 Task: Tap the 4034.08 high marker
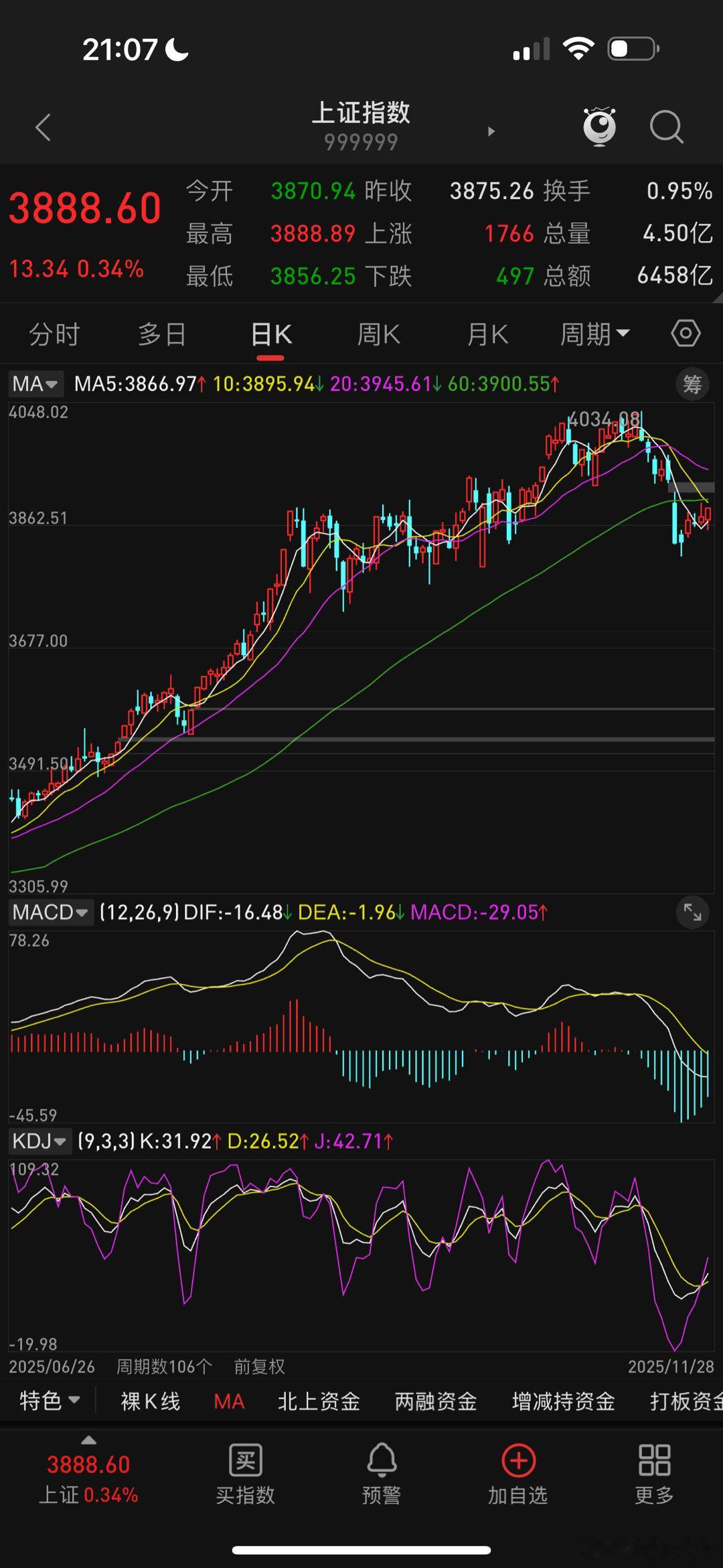click(x=605, y=419)
